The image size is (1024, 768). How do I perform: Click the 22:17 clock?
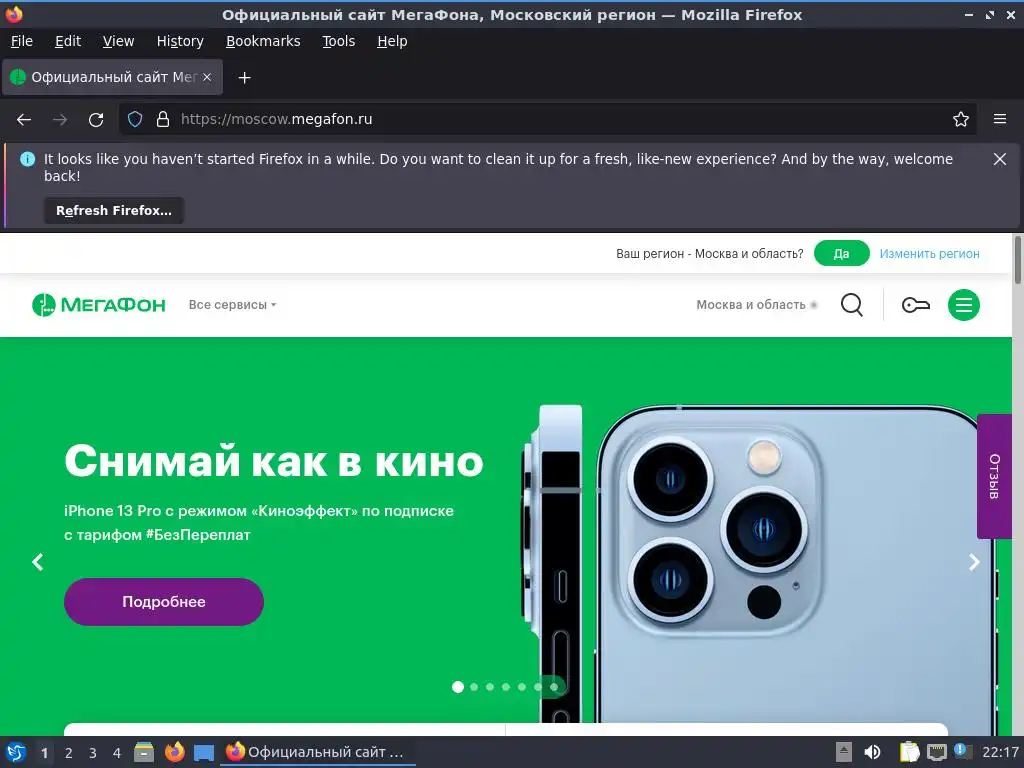click(x=1000, y=752)
